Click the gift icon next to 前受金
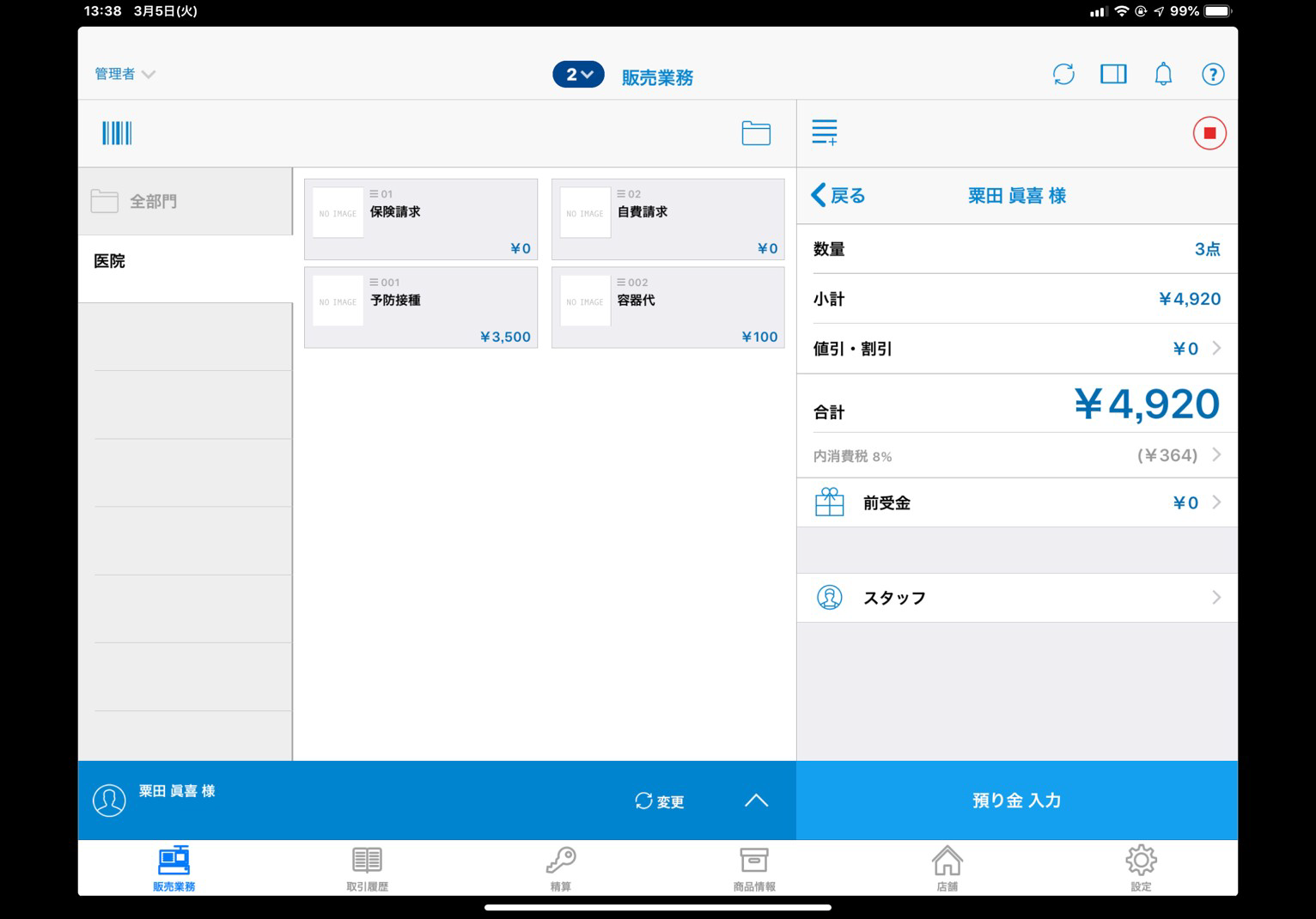 (829, 502)
